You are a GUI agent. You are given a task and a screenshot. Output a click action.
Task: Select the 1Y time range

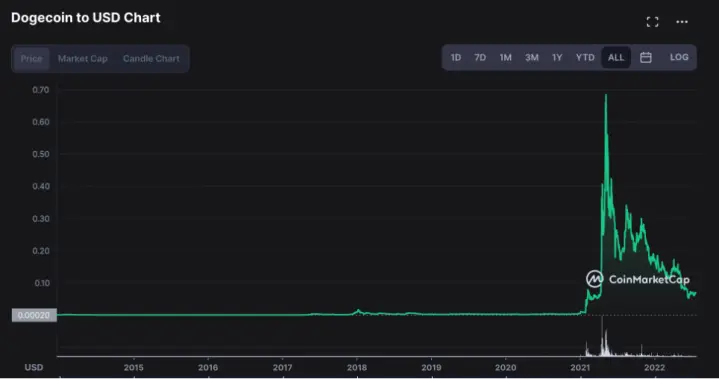pos(557,57)
